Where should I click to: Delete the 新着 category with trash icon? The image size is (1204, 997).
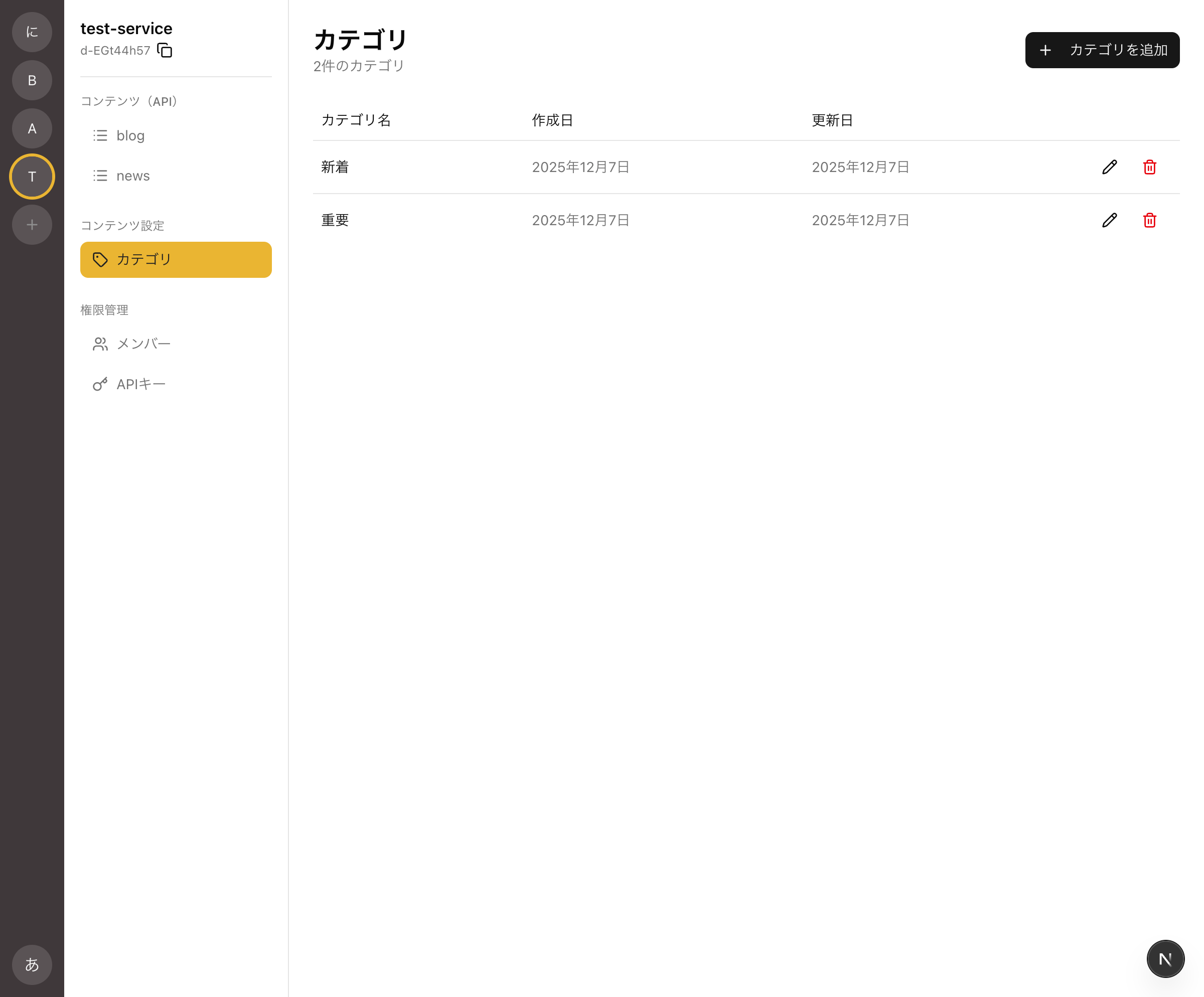point(1149,167)
